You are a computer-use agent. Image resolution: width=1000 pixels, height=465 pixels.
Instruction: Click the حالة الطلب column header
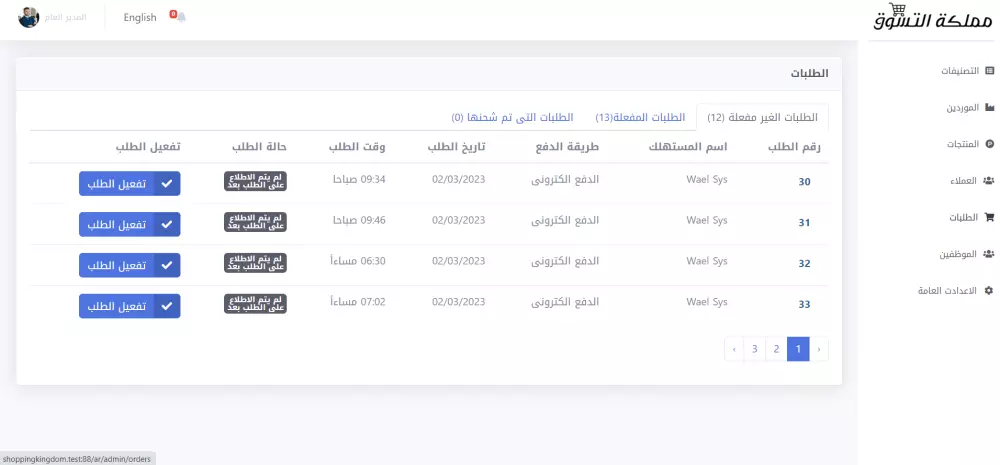click(258, 147)
